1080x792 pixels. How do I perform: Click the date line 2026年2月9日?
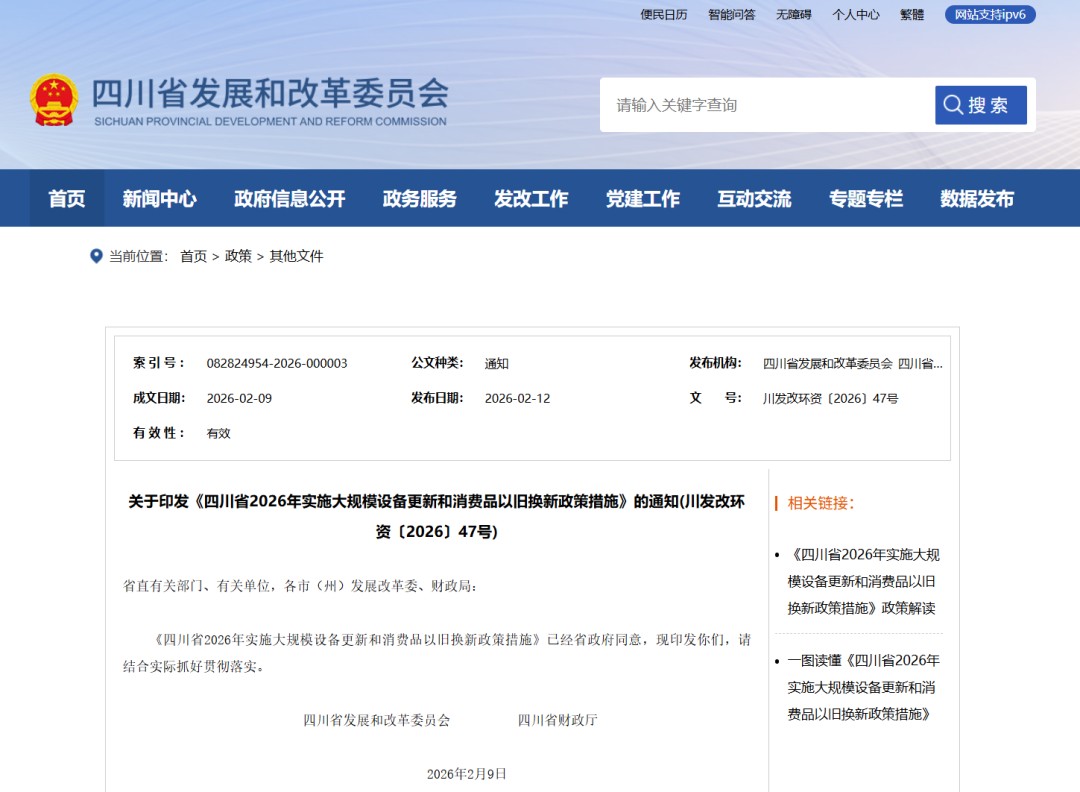[467, 774]
